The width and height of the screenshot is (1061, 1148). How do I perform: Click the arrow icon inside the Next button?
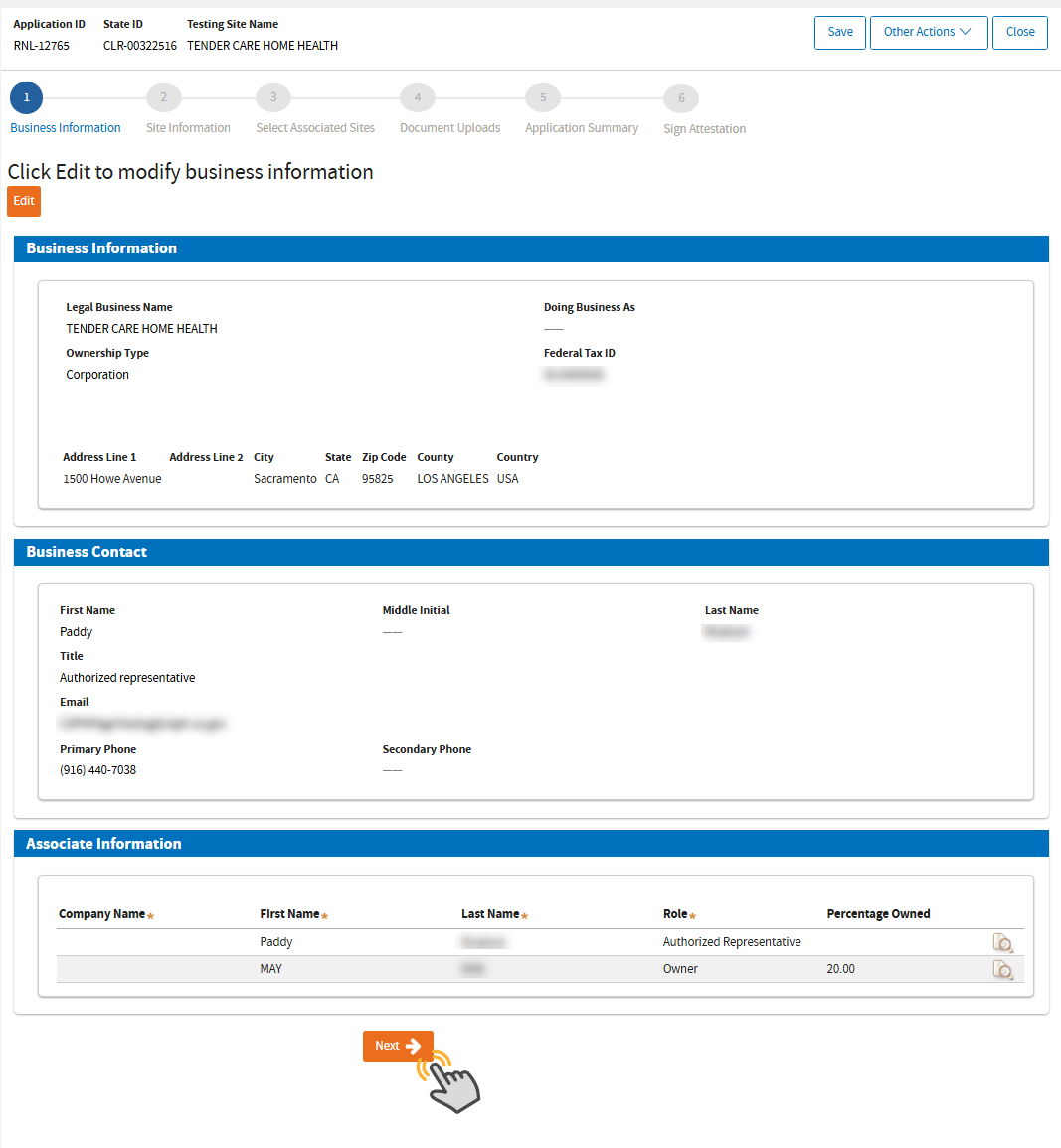(413, 1046)
